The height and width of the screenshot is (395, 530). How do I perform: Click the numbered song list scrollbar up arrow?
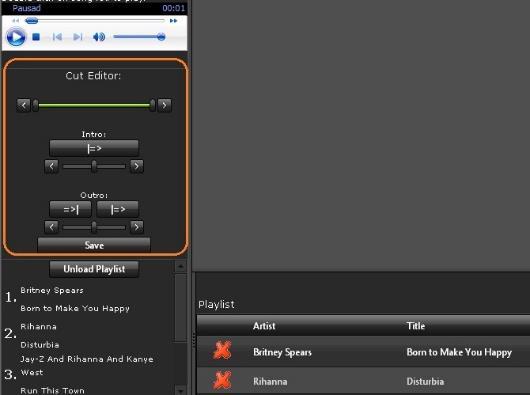click(x=180, y=266)
